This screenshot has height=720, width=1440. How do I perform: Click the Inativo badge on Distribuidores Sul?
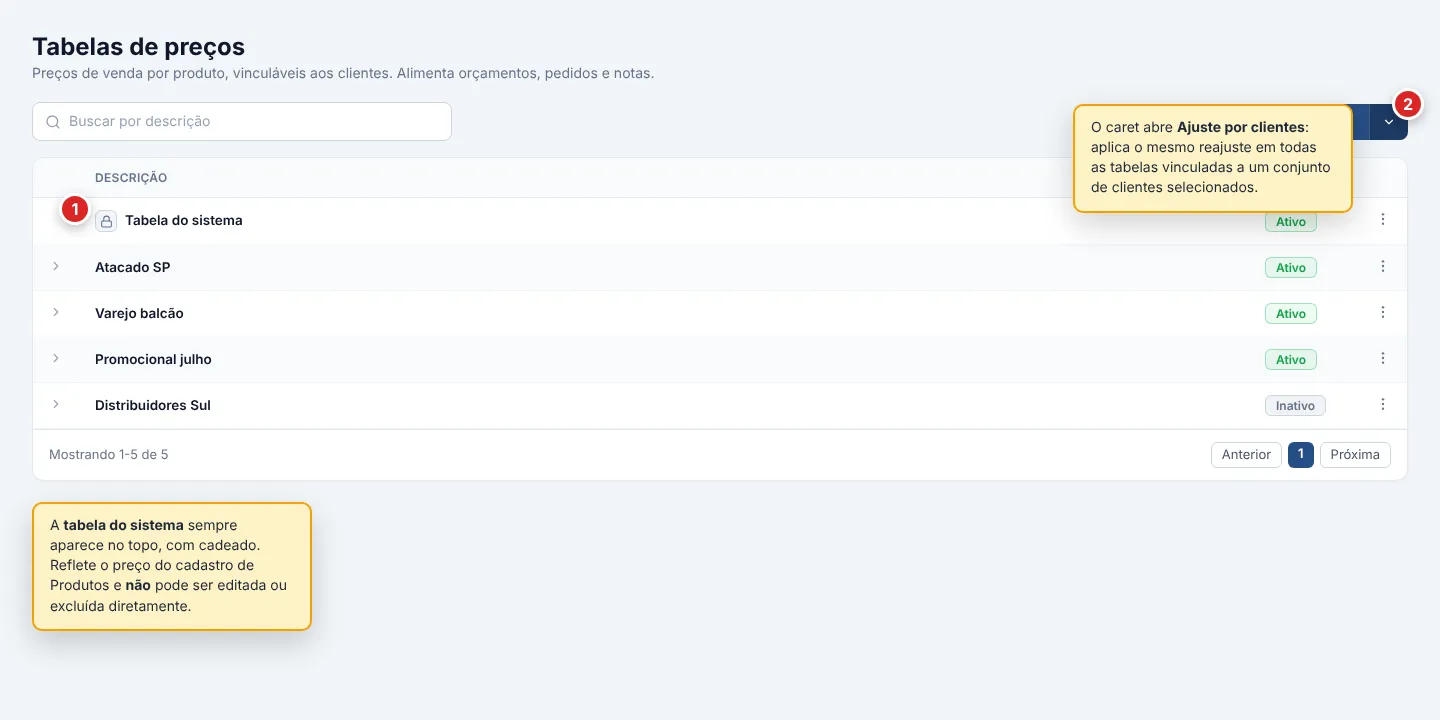click(x=1295, y=406)
